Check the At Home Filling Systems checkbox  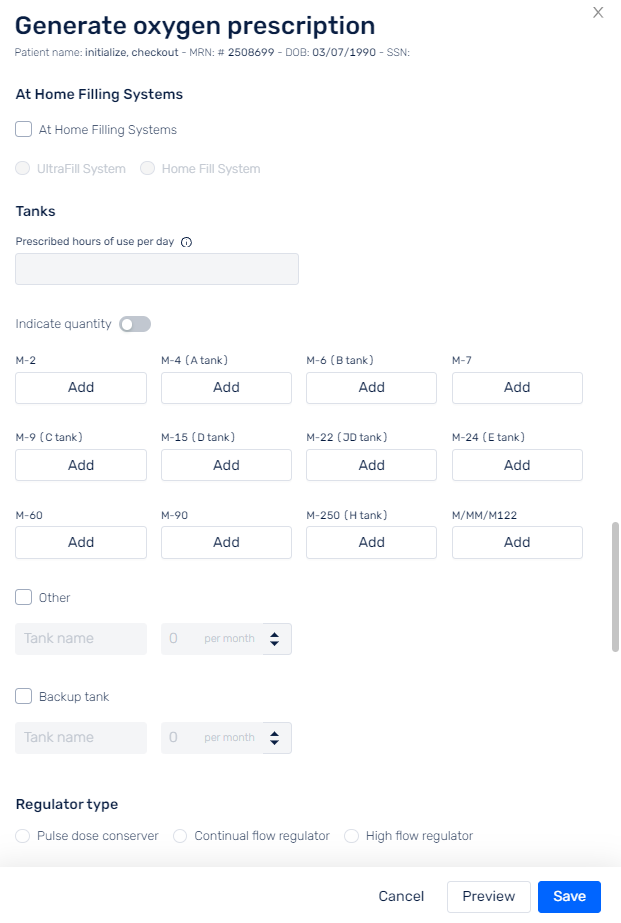coord(24,129)
